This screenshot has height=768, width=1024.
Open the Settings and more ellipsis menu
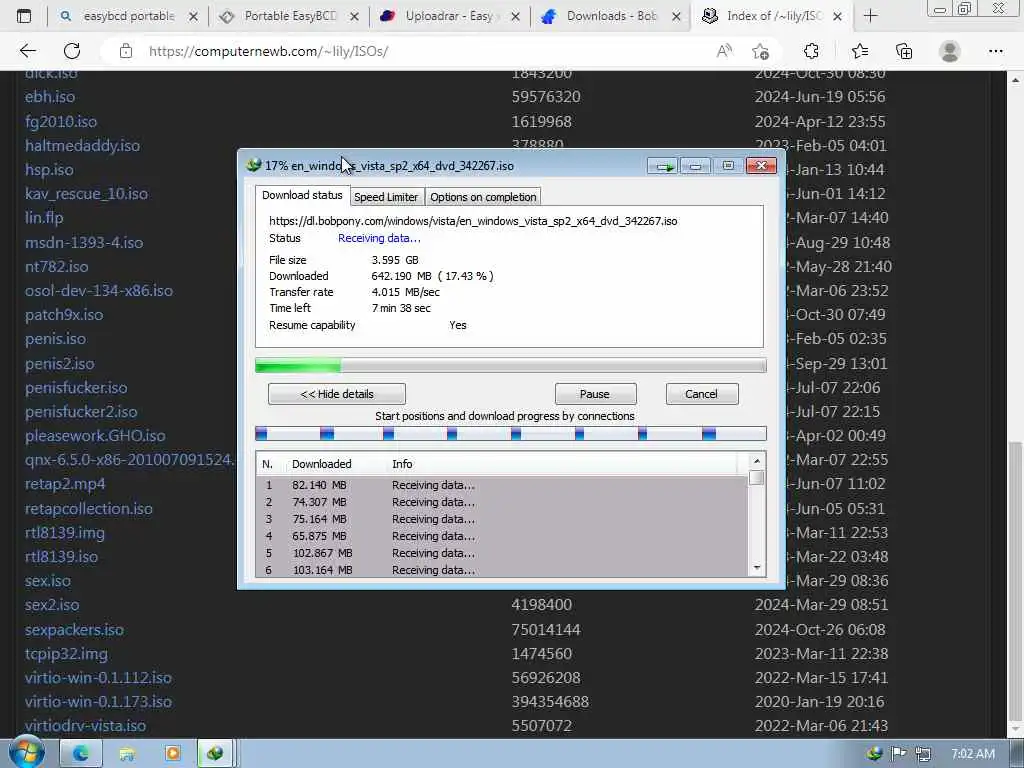[x=995, y=51]
